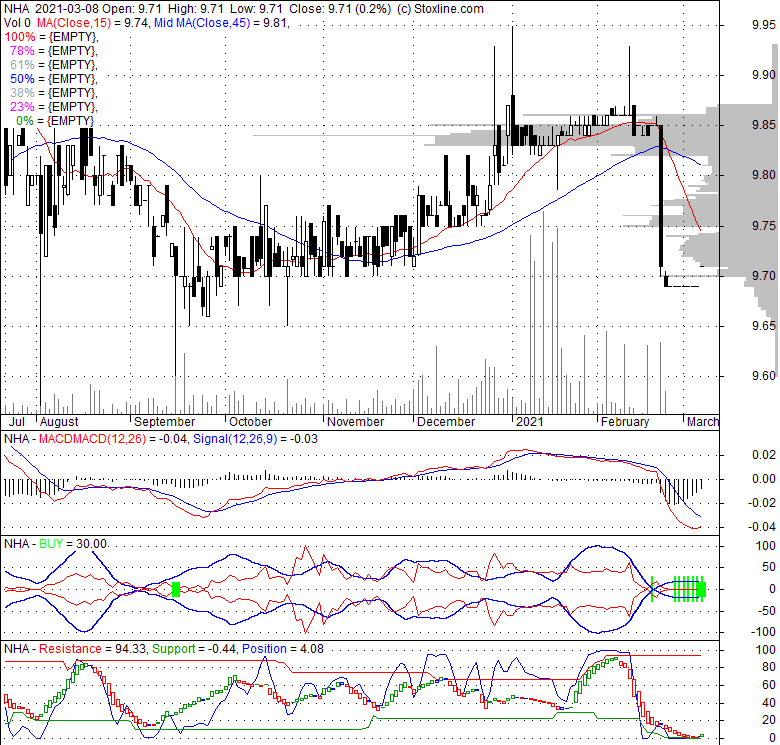Click the (c) Stoxline.com copyright text

coord(440,9)
